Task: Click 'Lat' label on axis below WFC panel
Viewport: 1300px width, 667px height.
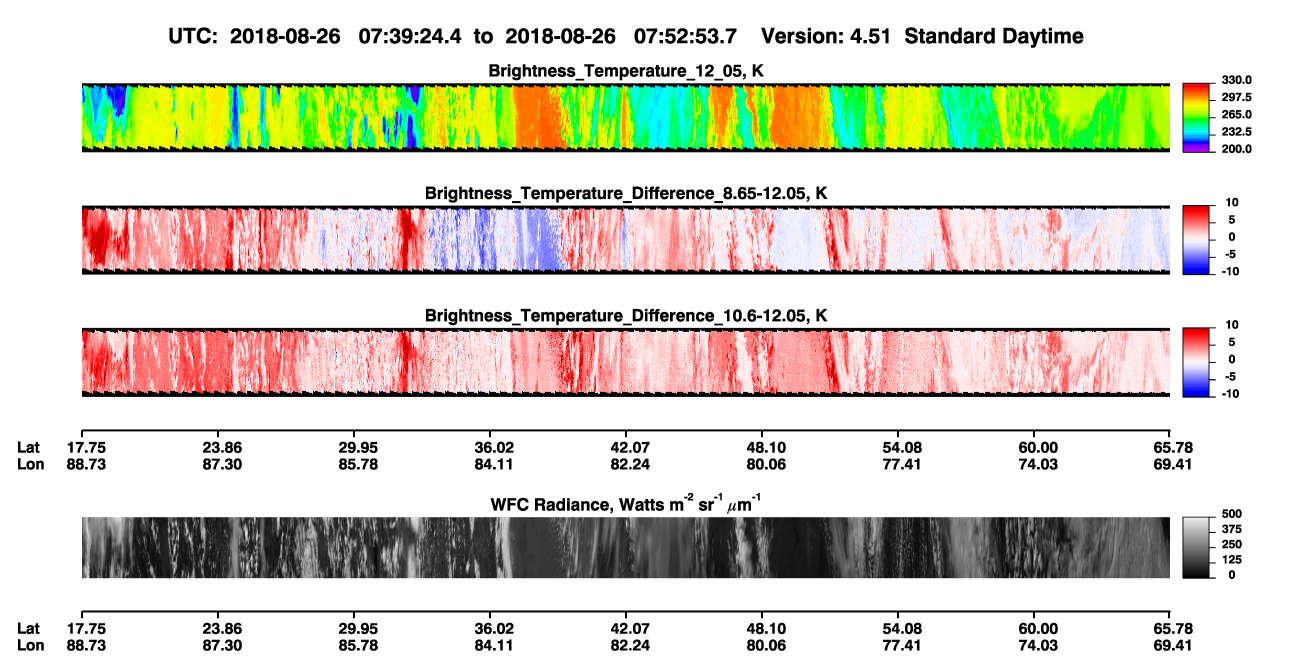Action: pyautogui.click(x=29, y=628)
